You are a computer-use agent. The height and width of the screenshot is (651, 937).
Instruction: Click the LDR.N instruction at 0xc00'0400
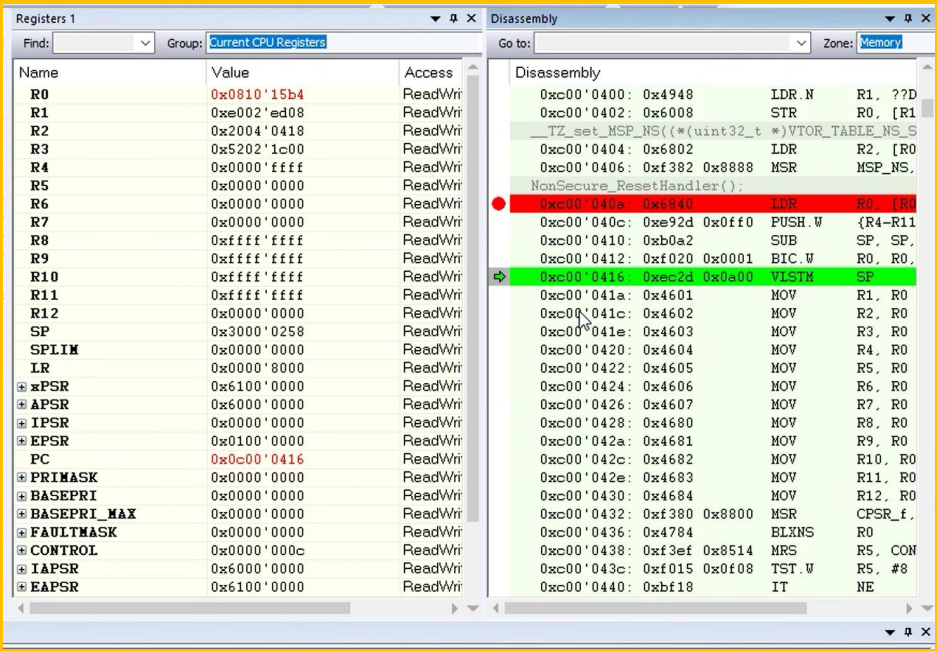pos(713,94)
